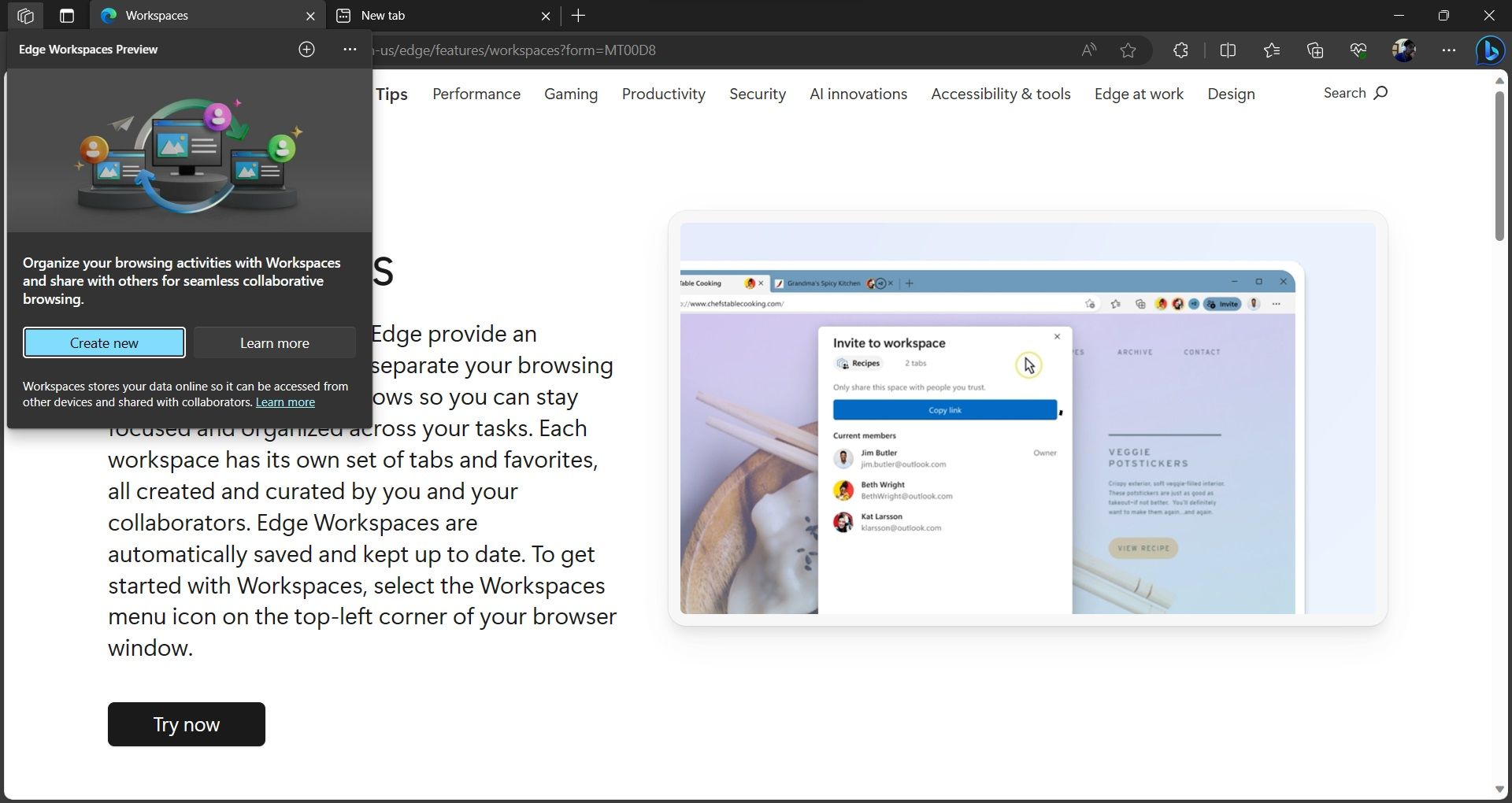
Task: Open the Workspaces menu icon
Action: 24,16
